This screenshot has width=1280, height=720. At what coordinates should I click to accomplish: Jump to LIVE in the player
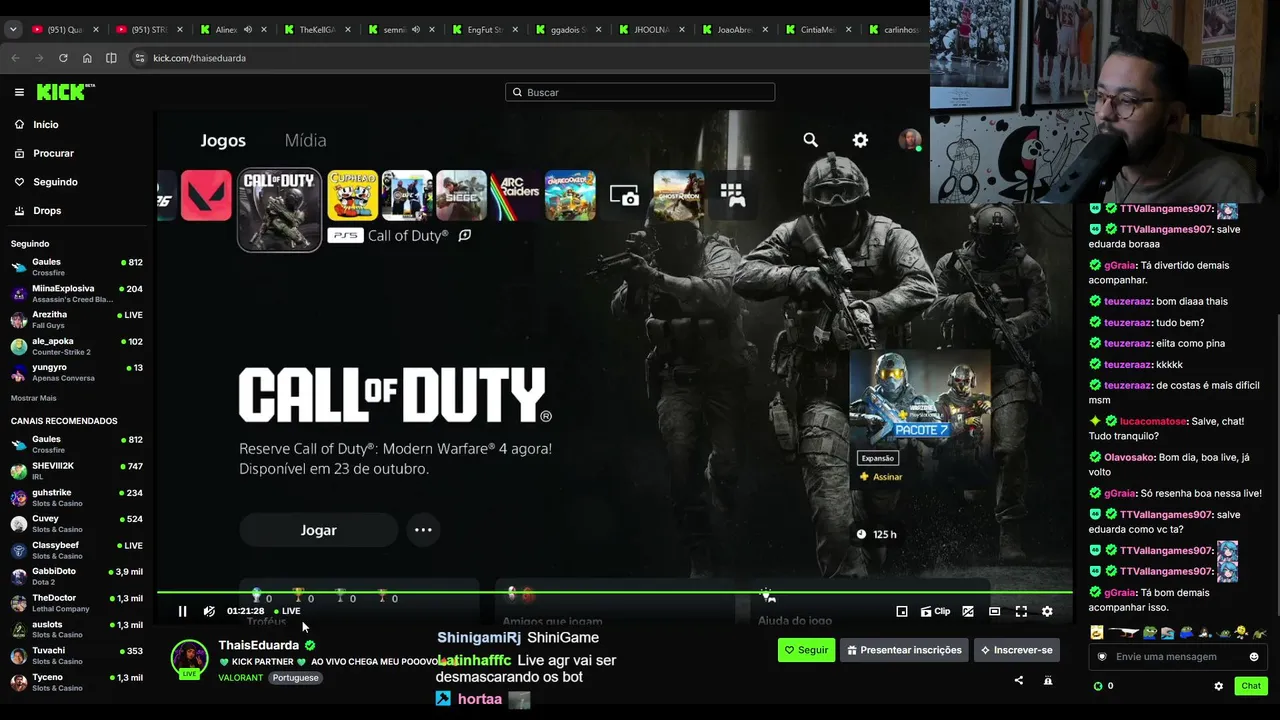(287, 611)
